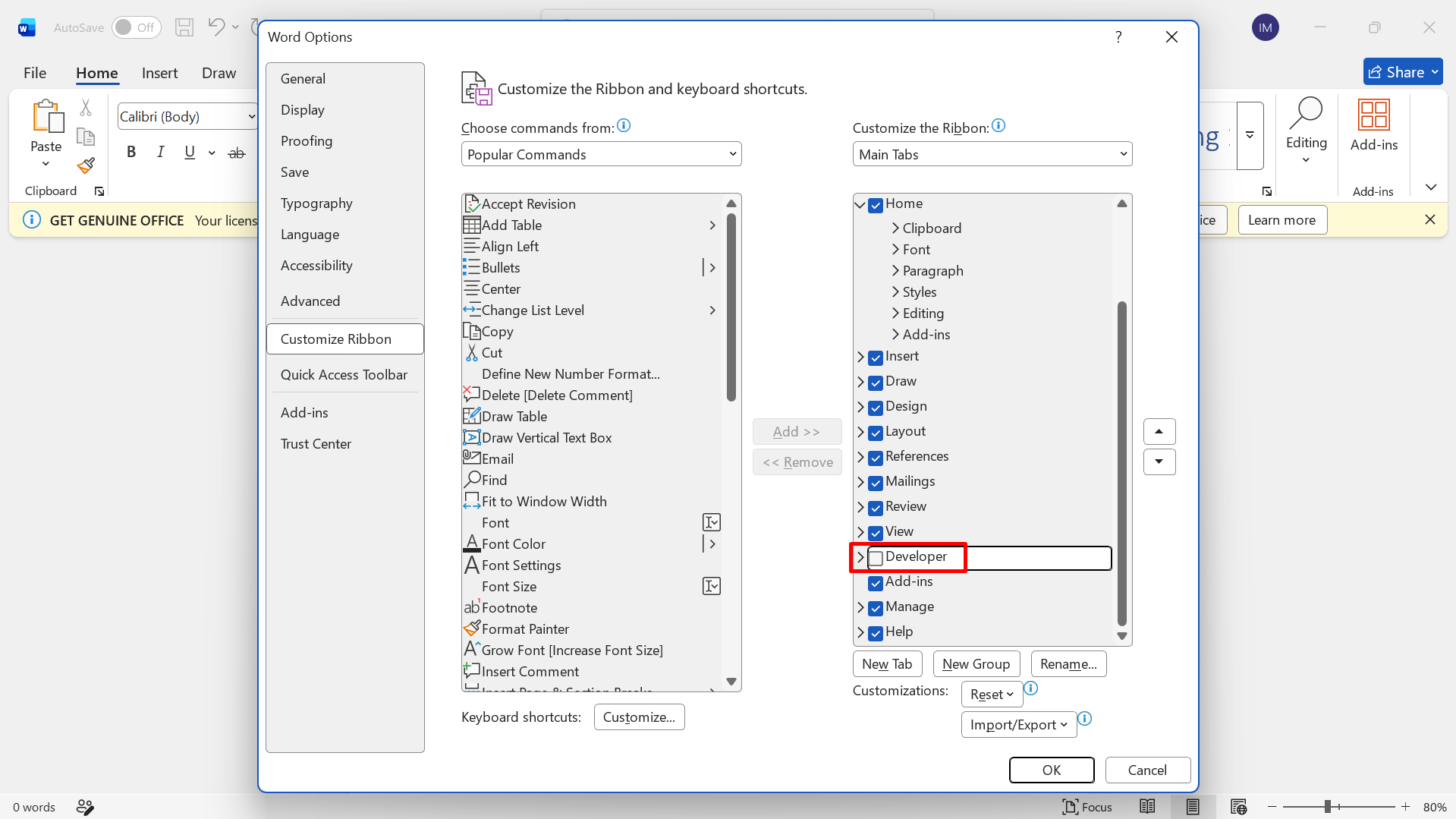Click the zoom slider handle
This screenshot has height=819, width=1456.
(1328, 807)
